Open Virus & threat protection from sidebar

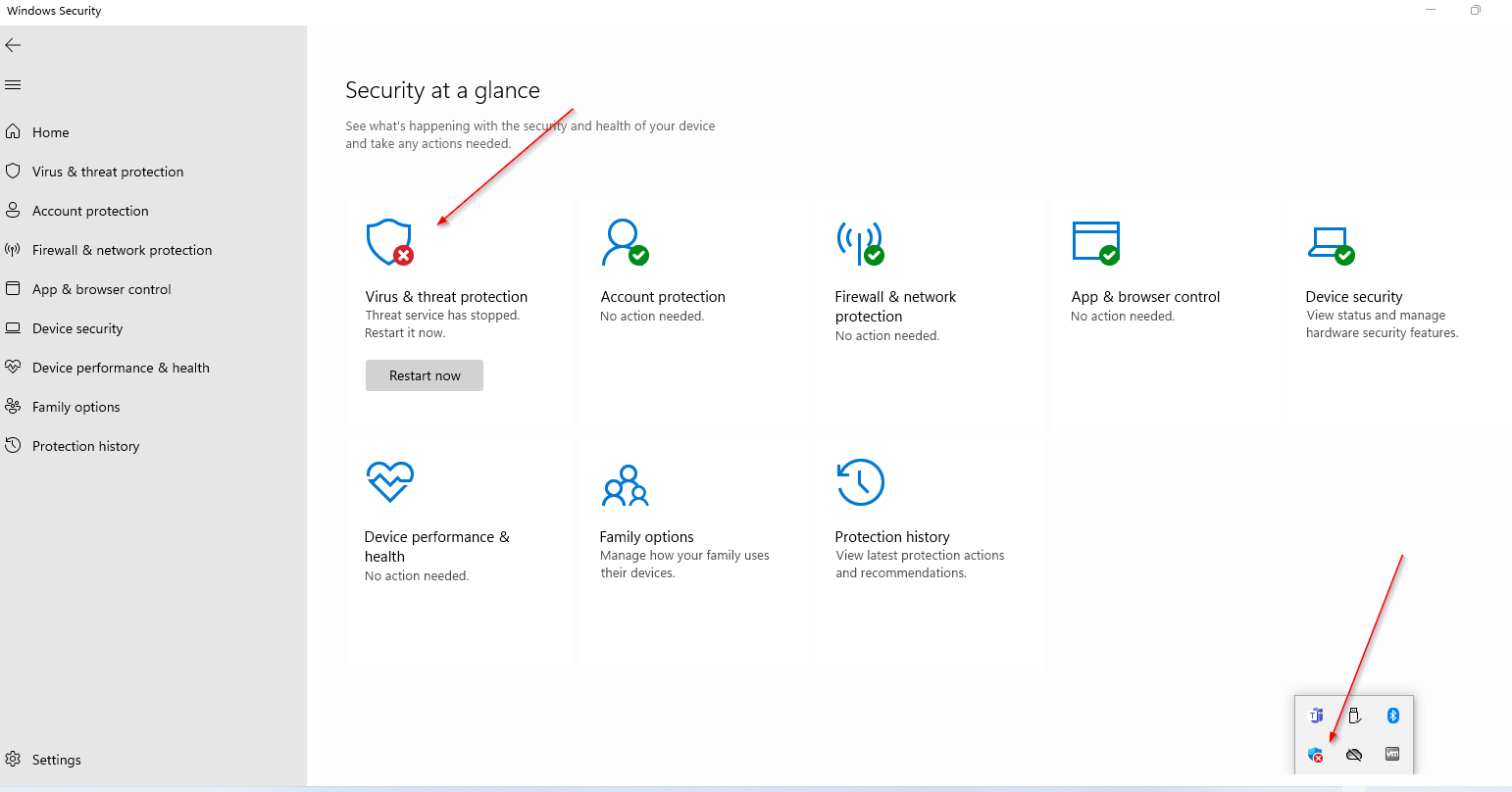pos(107,172)
